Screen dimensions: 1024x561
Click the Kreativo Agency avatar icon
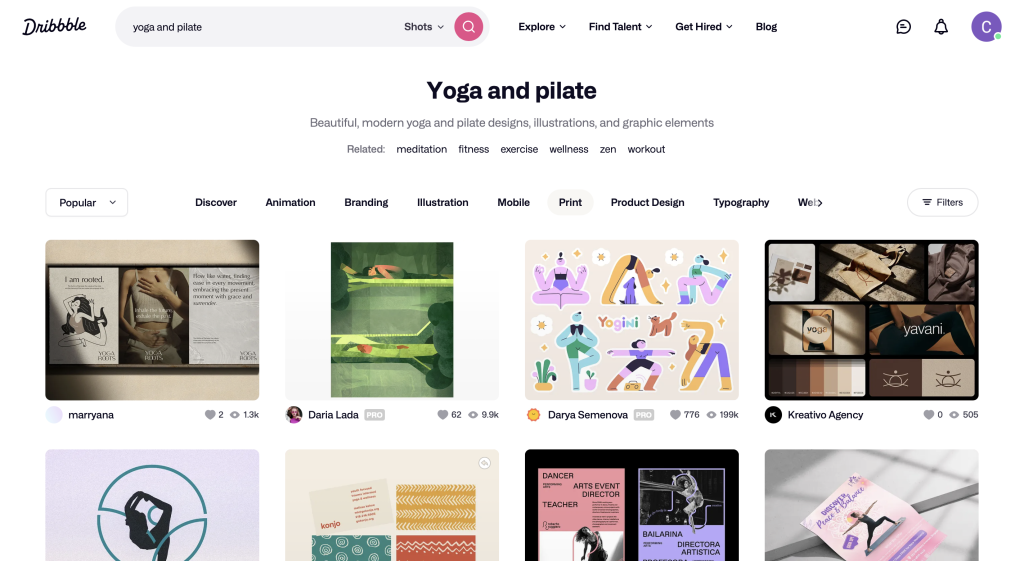click(773, 415)
